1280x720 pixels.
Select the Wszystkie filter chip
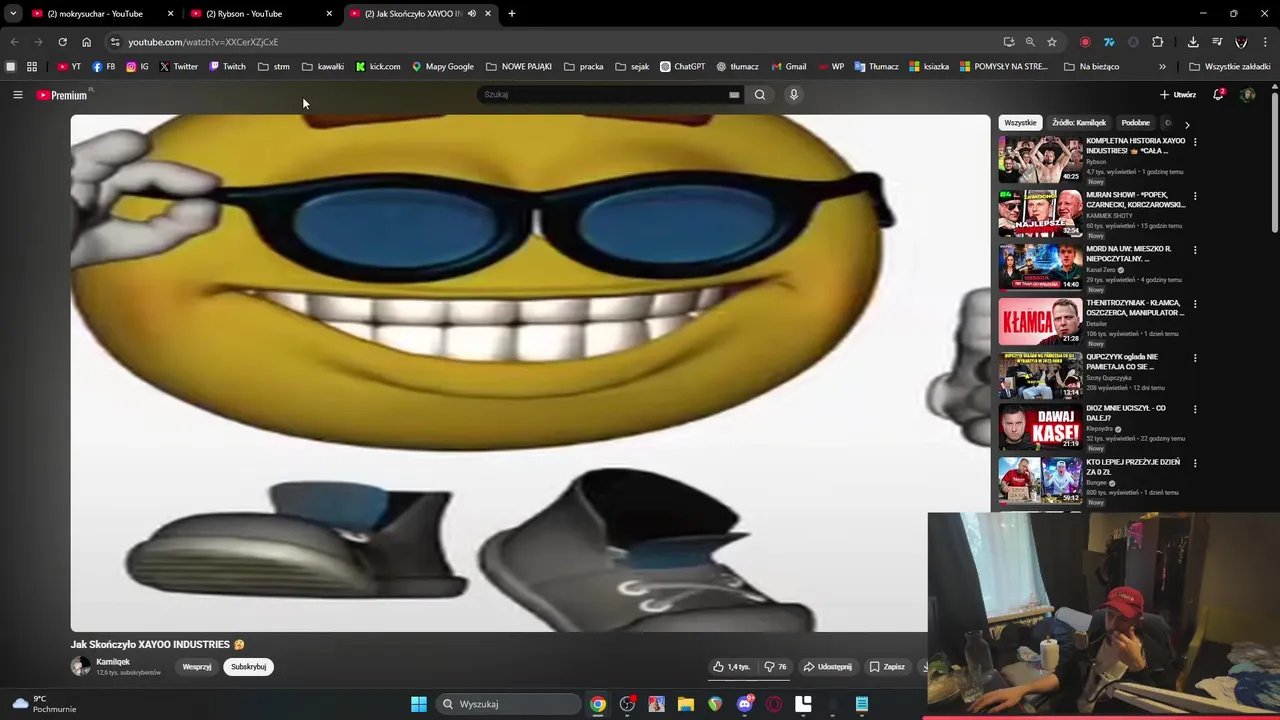click(x=1020, y=123)
